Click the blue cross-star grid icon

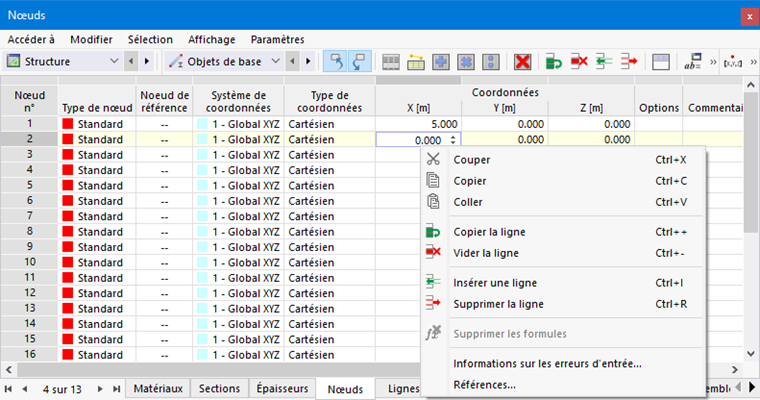coord(466,62)
